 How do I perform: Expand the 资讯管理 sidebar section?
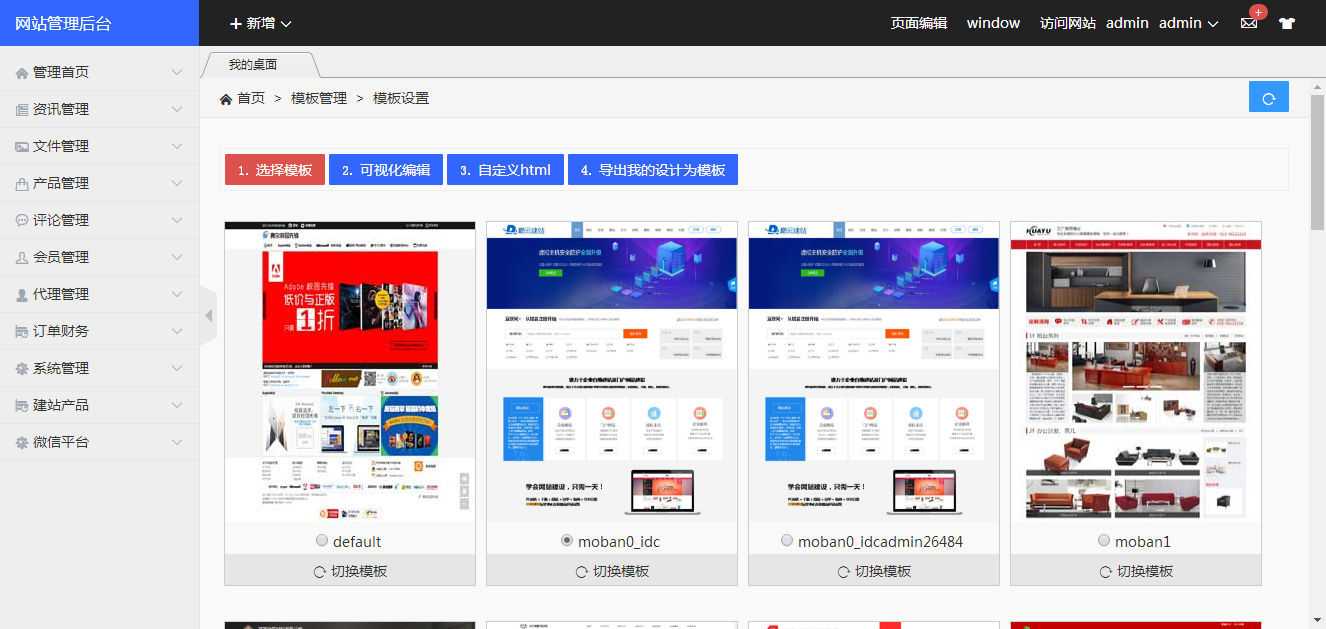pyautogui.click(x=99, y=109)
